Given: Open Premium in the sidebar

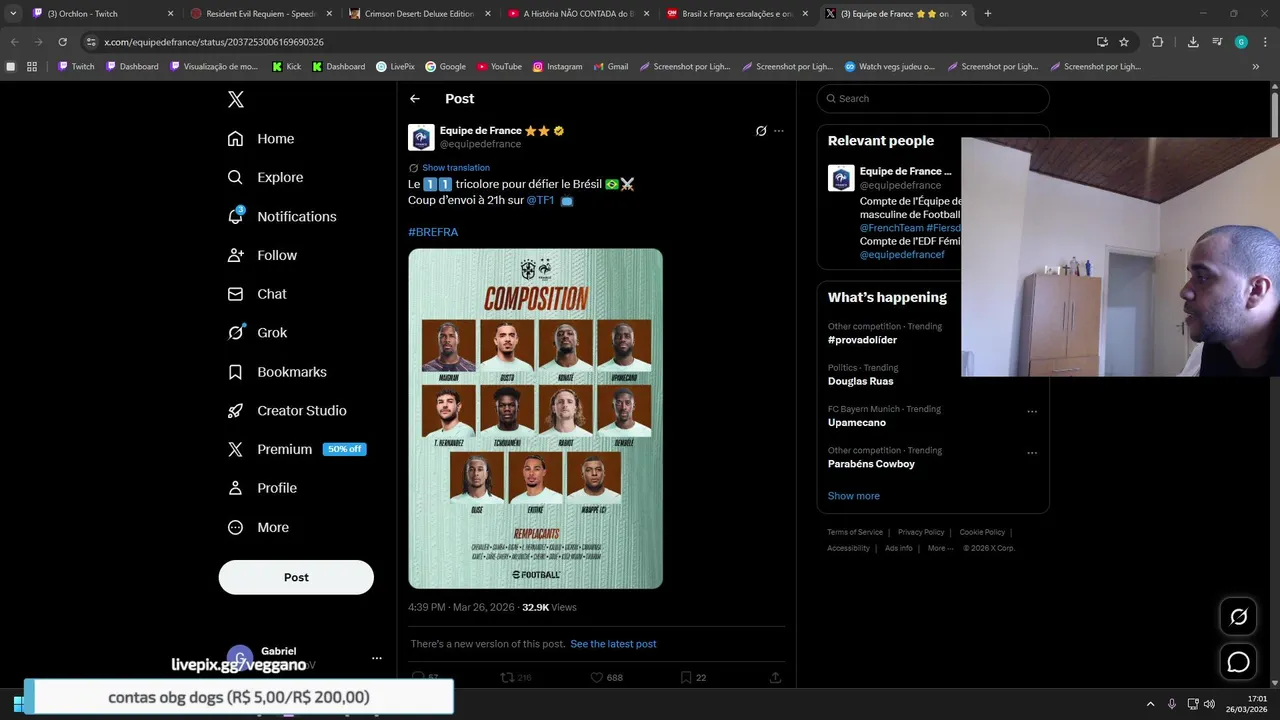Looking at the screenshot, I should [296, 449].
